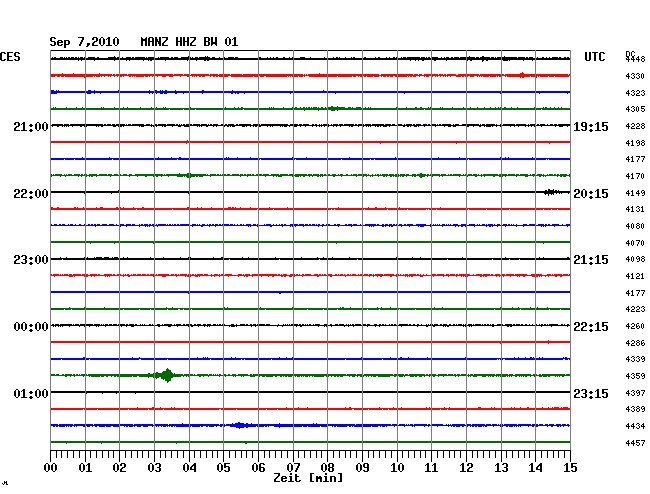This screenshot has height=494, width=650.
Task: Click the DC offset value 4448
Action: point(634,59)
